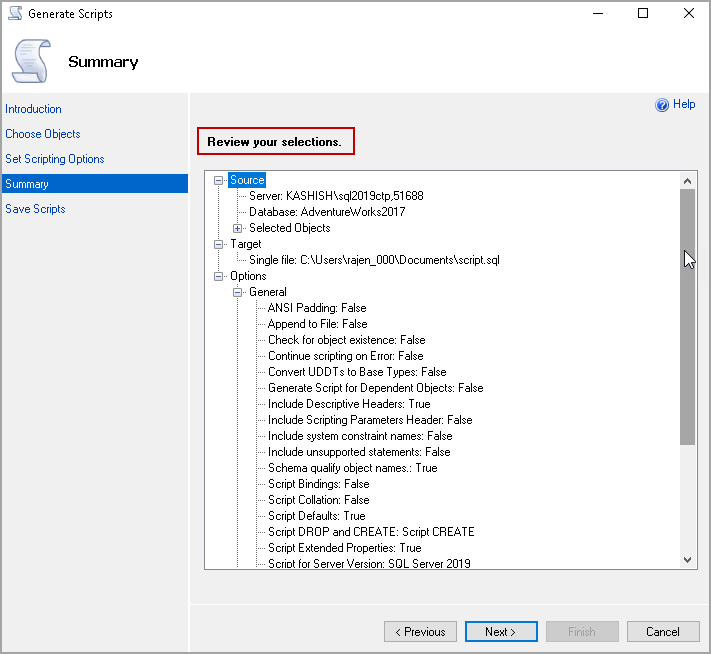Collapse the Source tree node
This screenshot has width=711, height=654.
tap(220, 180)
